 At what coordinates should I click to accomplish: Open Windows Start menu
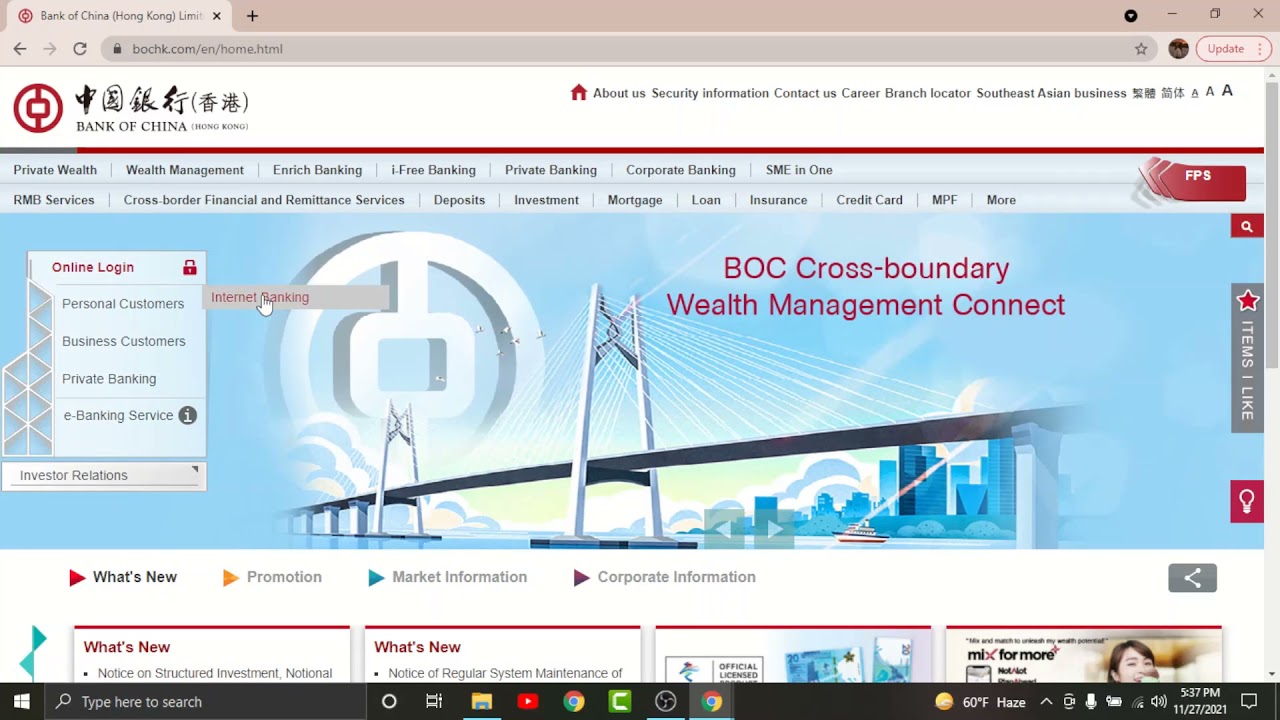tap(21, 702)
